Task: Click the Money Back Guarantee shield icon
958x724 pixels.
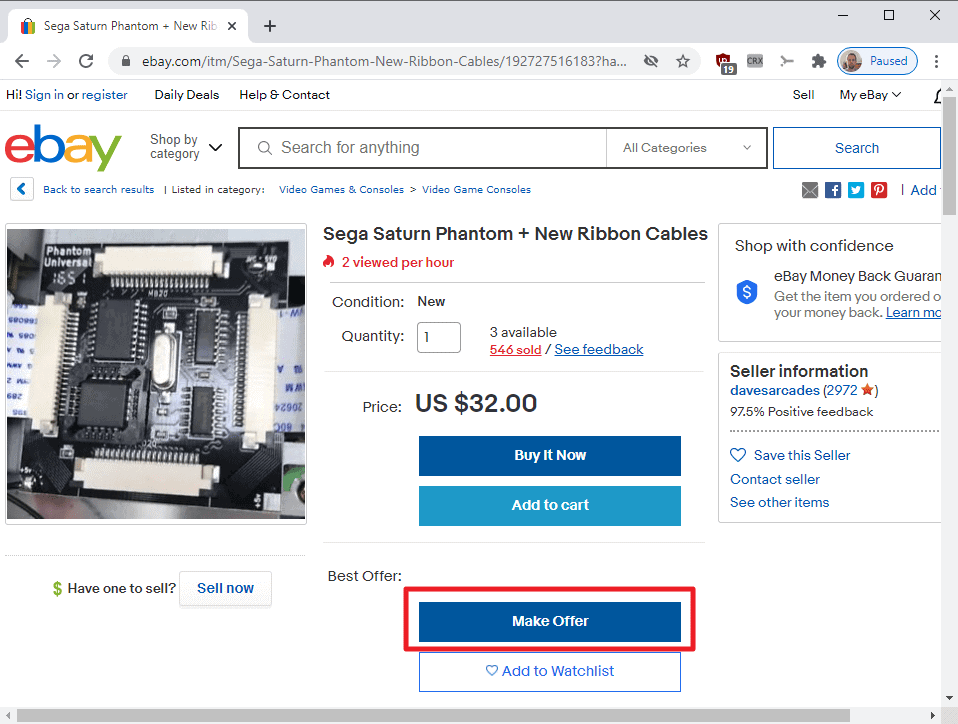Action: click(x=747, y=292)
